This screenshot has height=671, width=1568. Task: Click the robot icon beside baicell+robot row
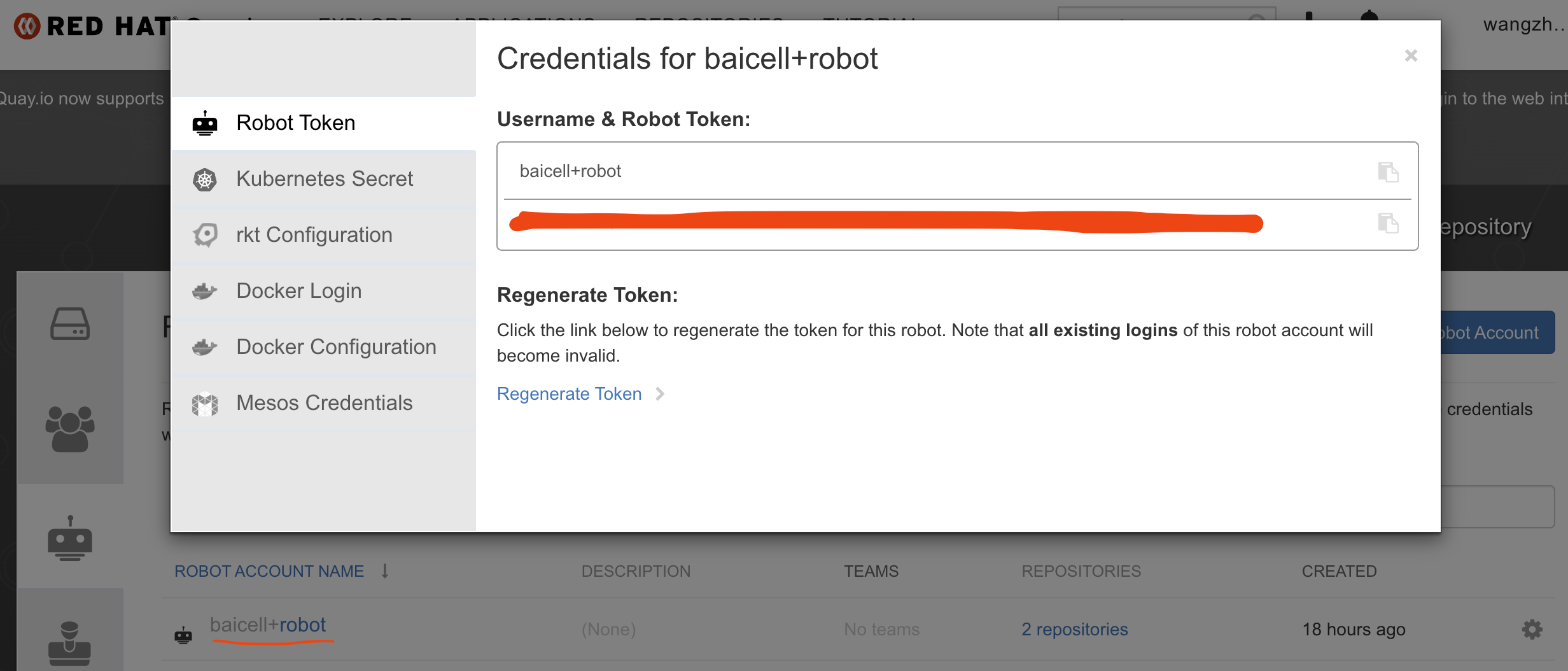(x=183, y=634)
